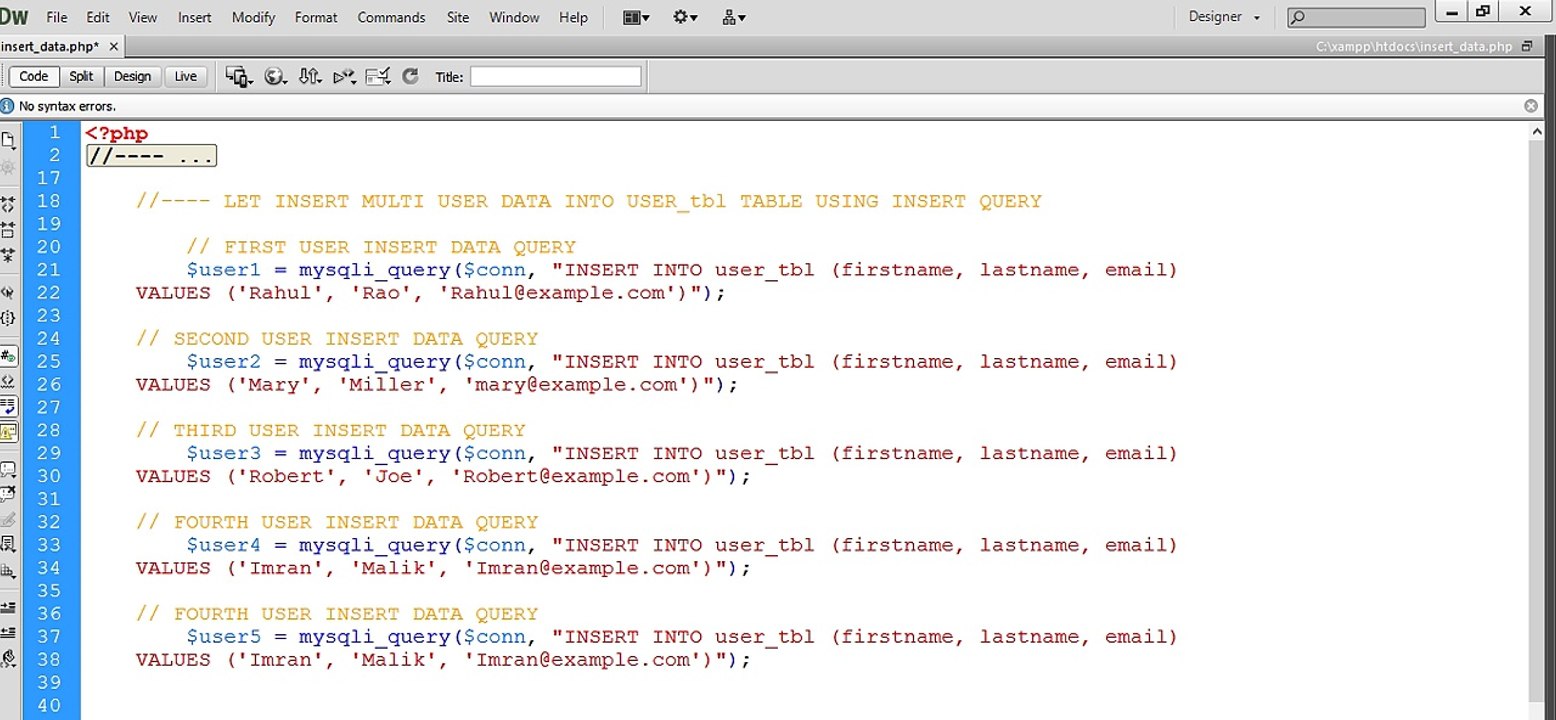Expand collapsed code block on line 2
This screenshot has width=1556, height=720.
pos(151,156)
